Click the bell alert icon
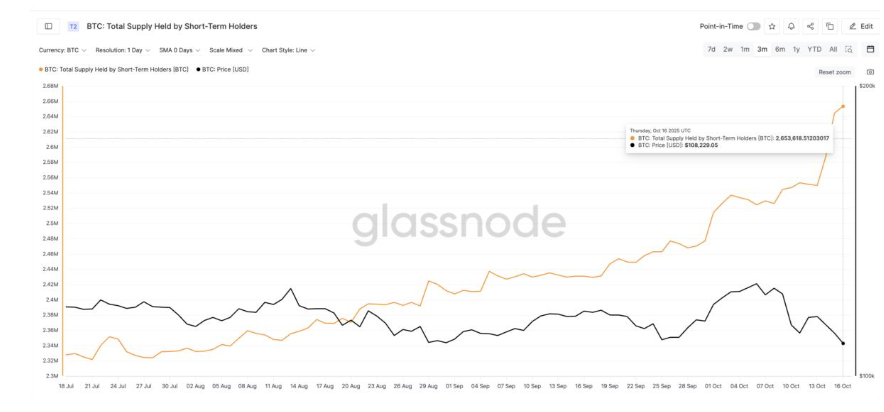The width and height of the screenshot is (884, 412). pos(790,26)
